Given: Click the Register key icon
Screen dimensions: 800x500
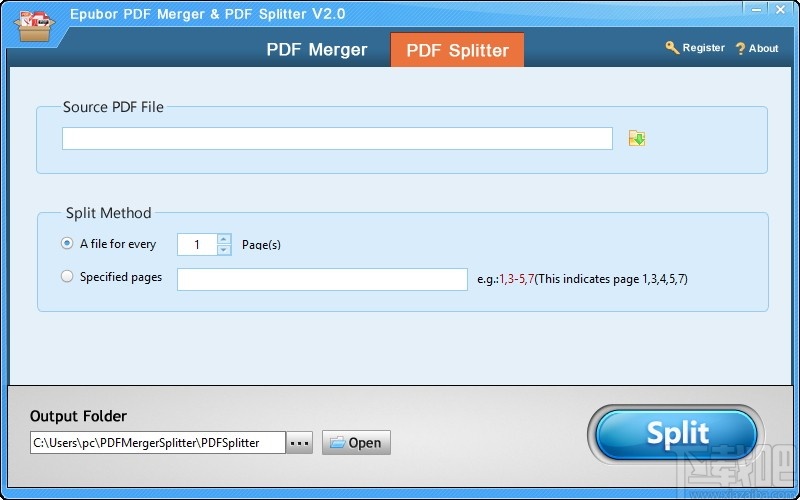Looking at the screenshot, I should (672, 48).
